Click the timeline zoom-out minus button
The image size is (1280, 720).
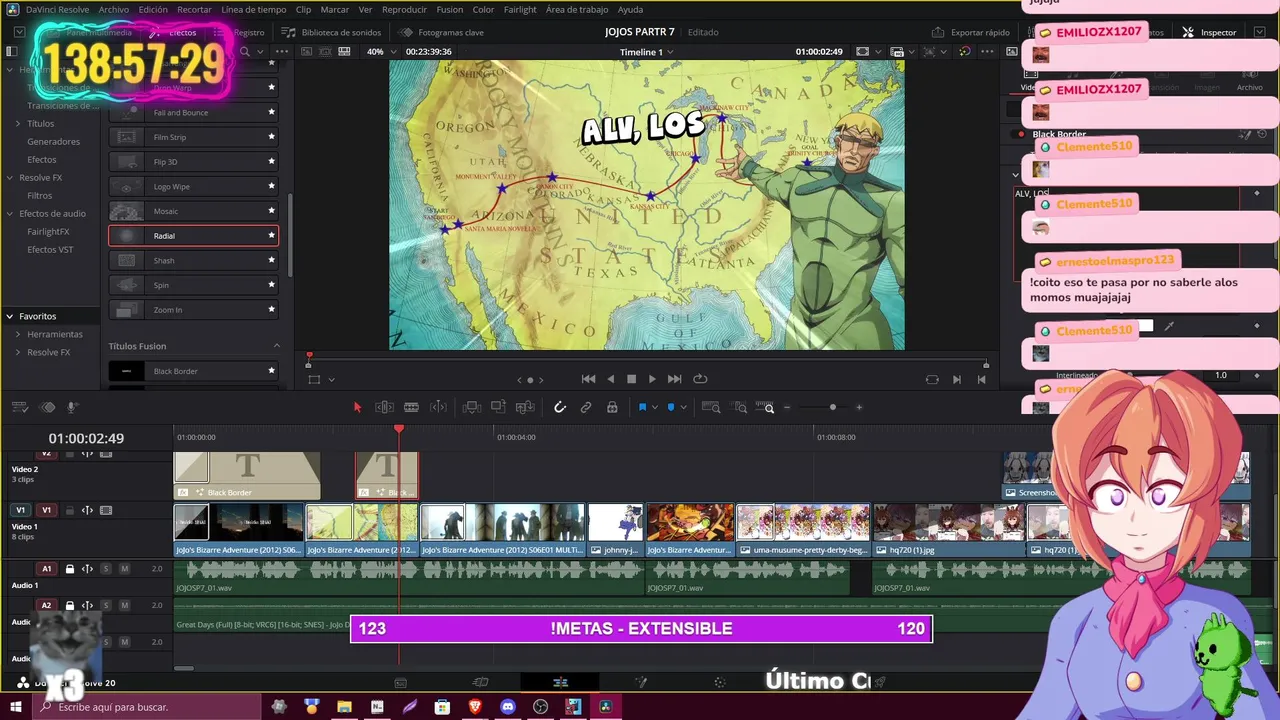[787, 407]
